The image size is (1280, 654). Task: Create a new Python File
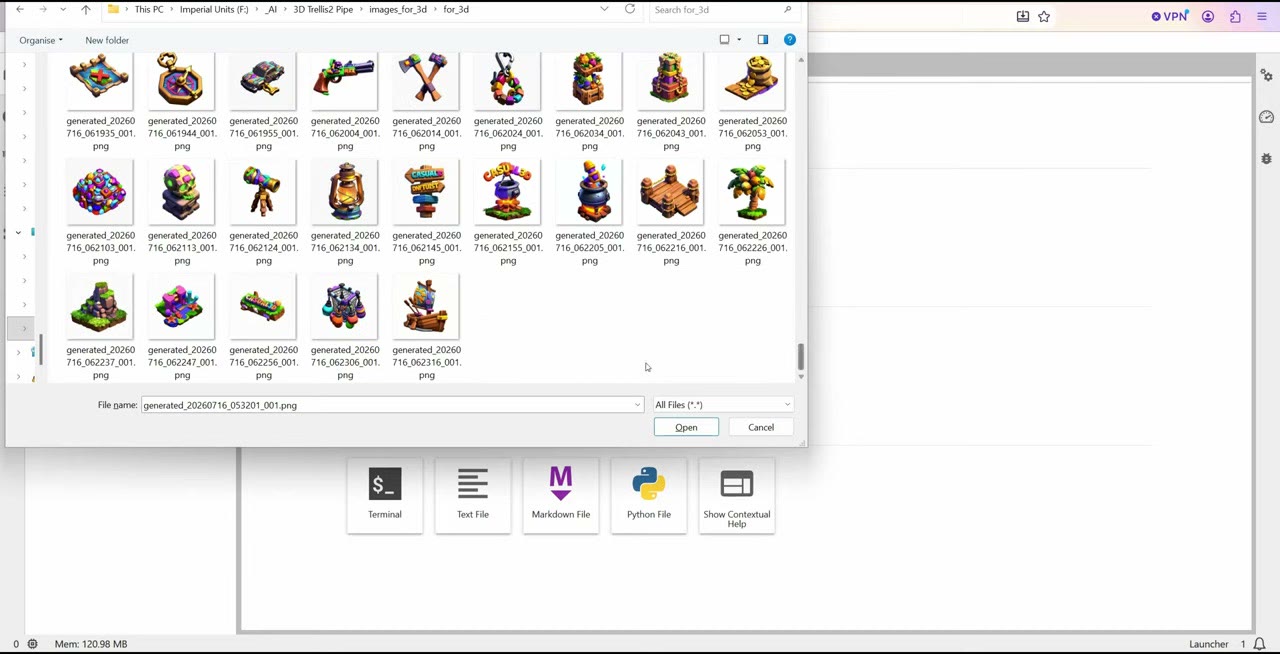click(649, 495)
